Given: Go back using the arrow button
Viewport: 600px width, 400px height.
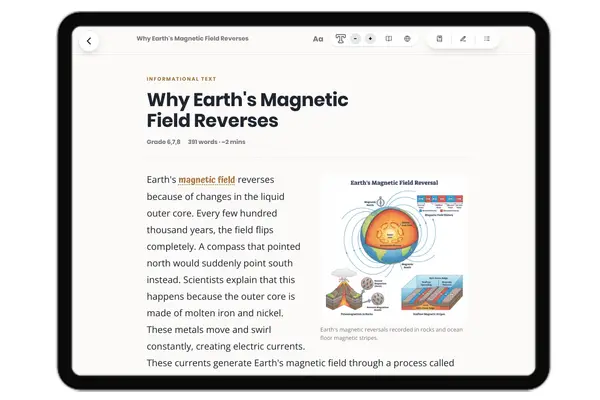Looking at the screenshot, I should (89, 41).
